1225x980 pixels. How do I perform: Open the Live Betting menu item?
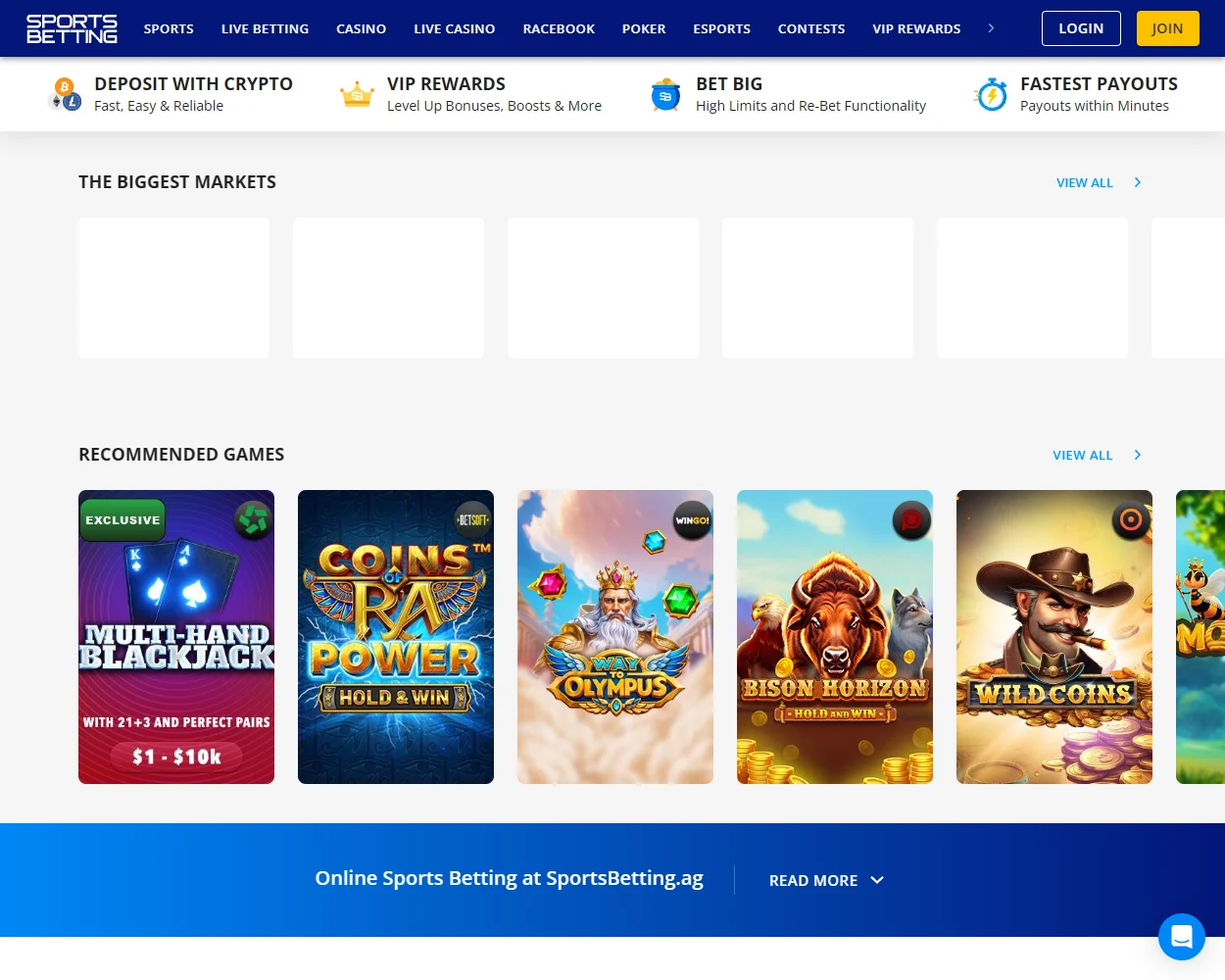(265, 28)
